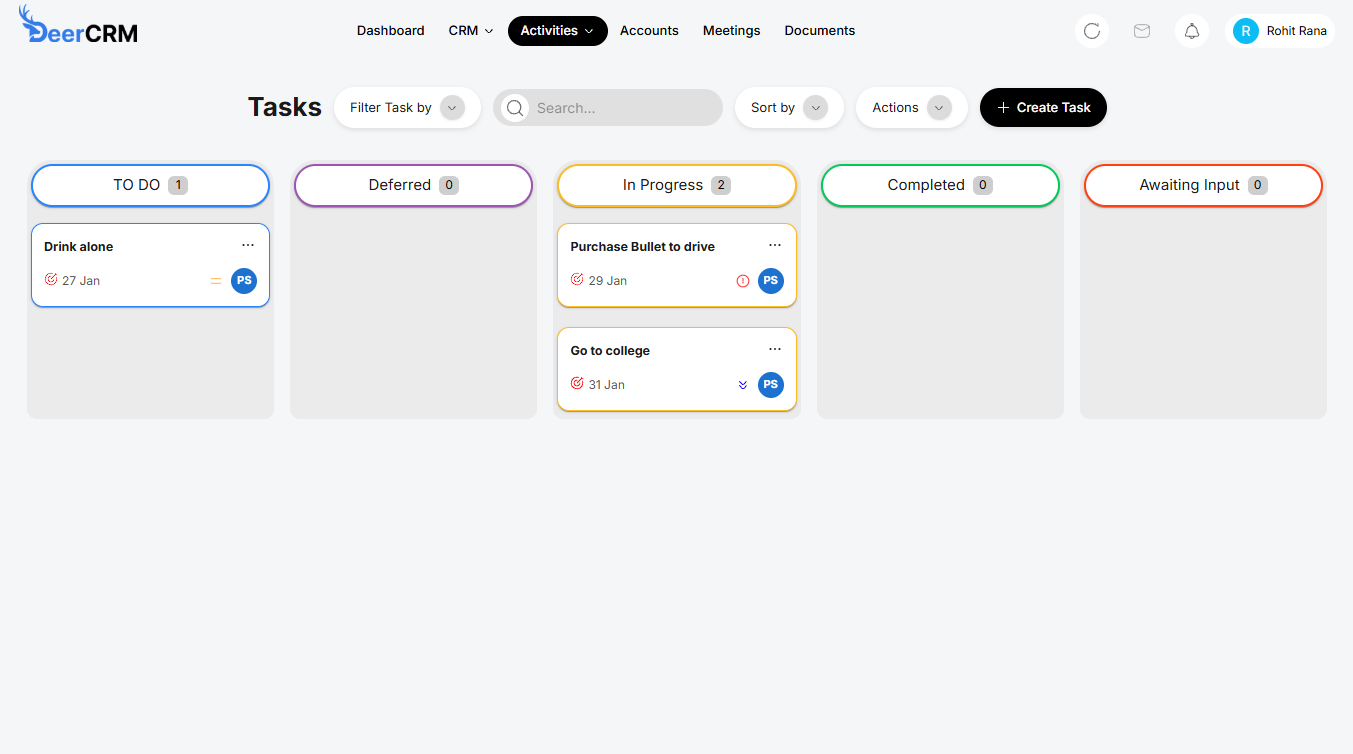This screenshot has height=754, width=1353.
Task: Click the lowest priority chevron icon on Go to college
Action: (742, 384)
